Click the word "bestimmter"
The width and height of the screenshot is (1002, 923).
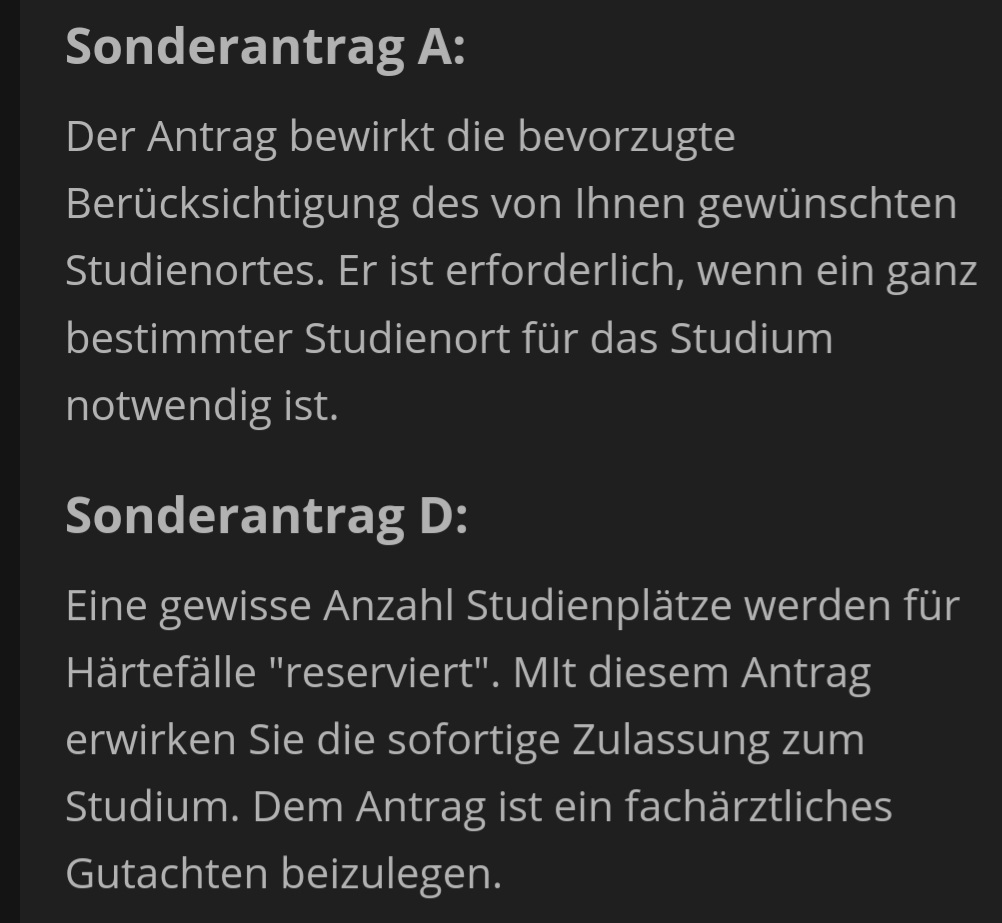click(x=179, y=338)
